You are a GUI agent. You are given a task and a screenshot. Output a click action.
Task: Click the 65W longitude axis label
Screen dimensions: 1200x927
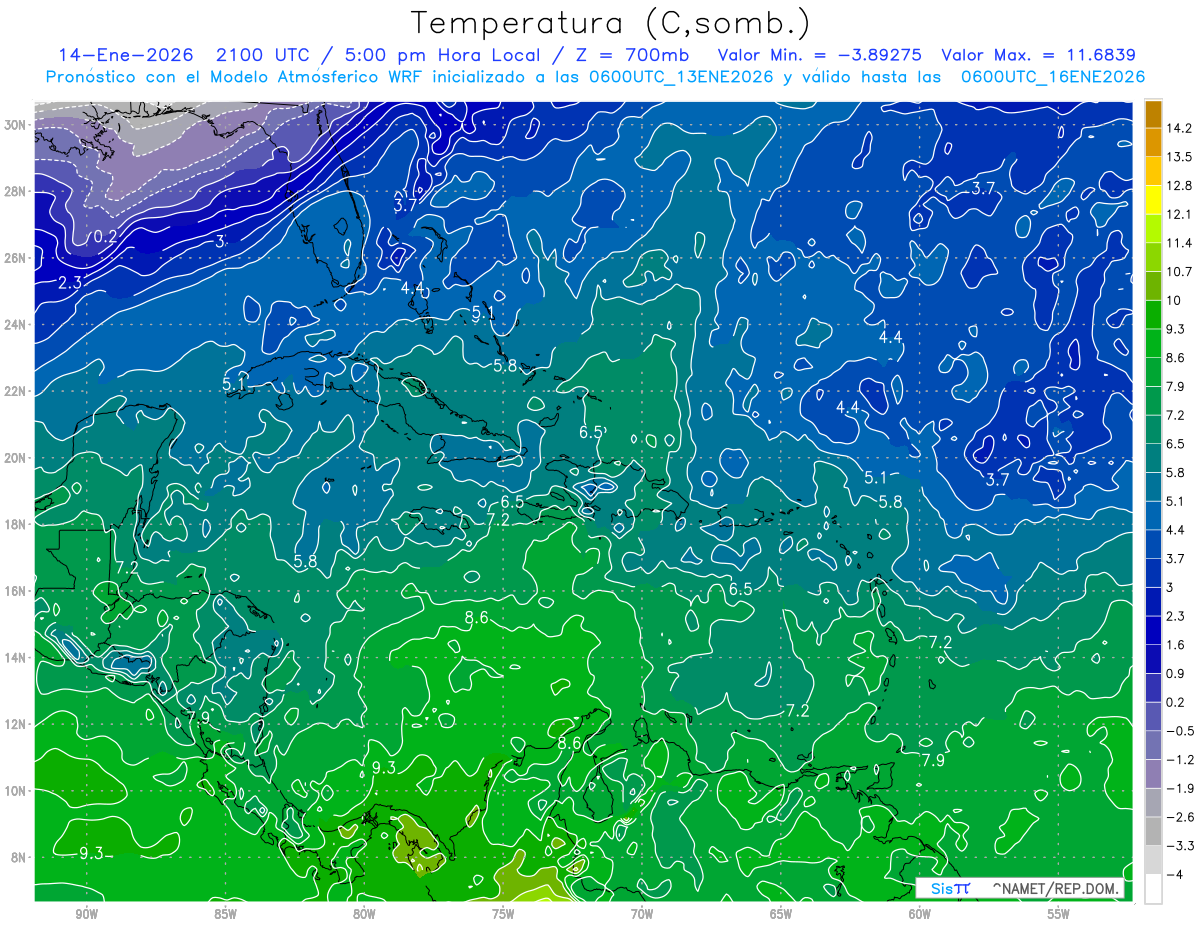[781, 913]
